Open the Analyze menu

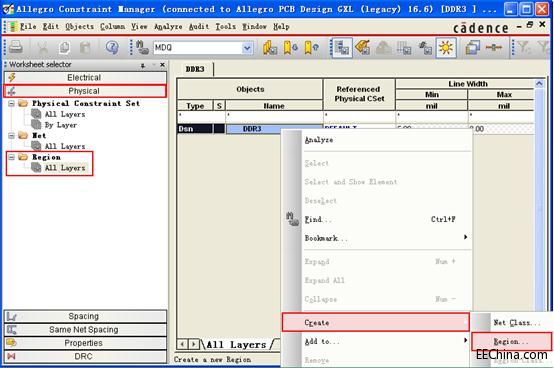(x=168, y=26)
